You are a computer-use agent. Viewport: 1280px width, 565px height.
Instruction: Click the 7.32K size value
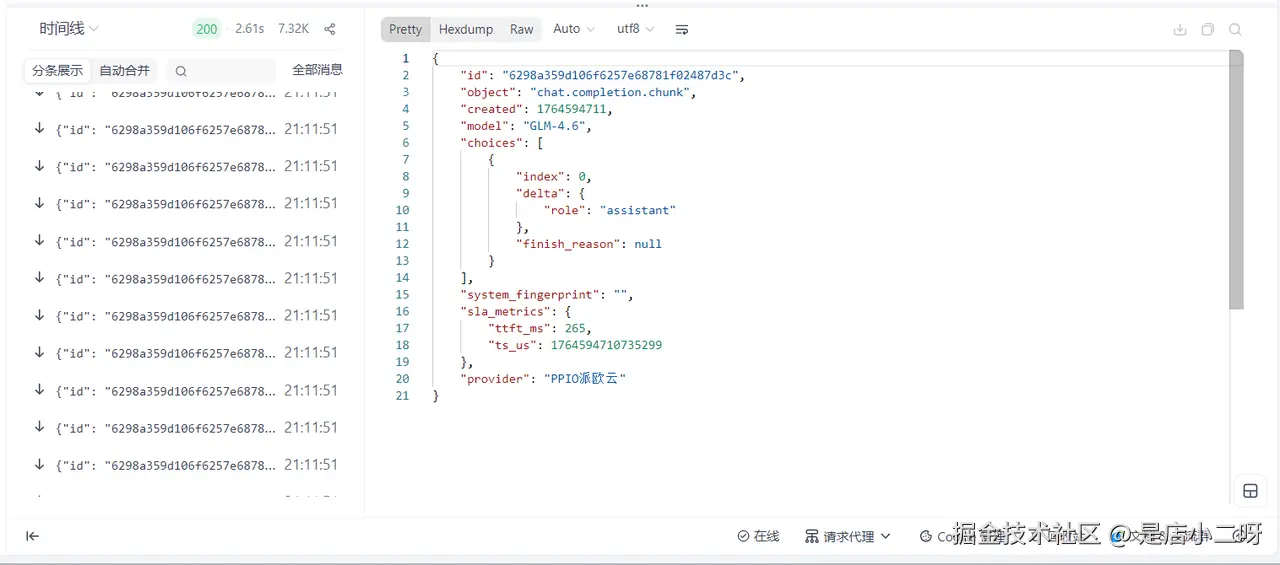(293, 29)
